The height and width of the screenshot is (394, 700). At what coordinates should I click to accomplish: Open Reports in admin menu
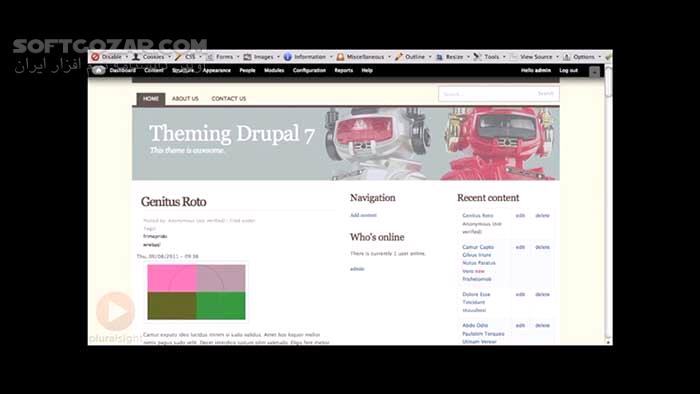pyautogui.click(x=343, y=70)
